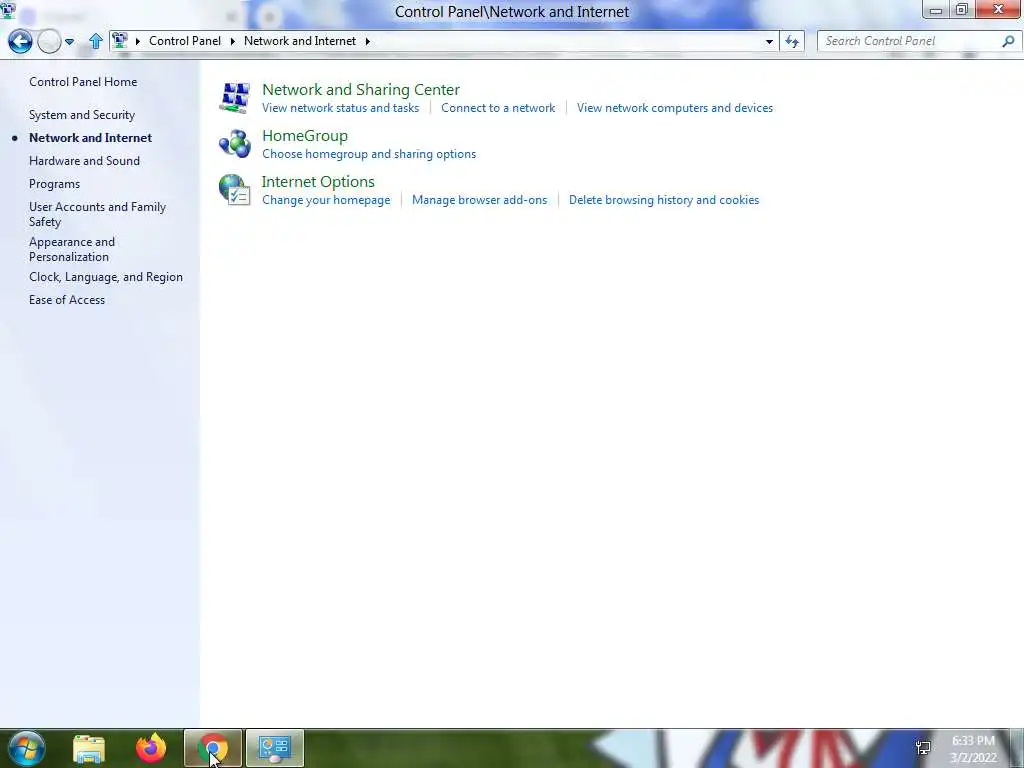
Task: Open Clock, Language, and Region
Action: click(106, 277)
